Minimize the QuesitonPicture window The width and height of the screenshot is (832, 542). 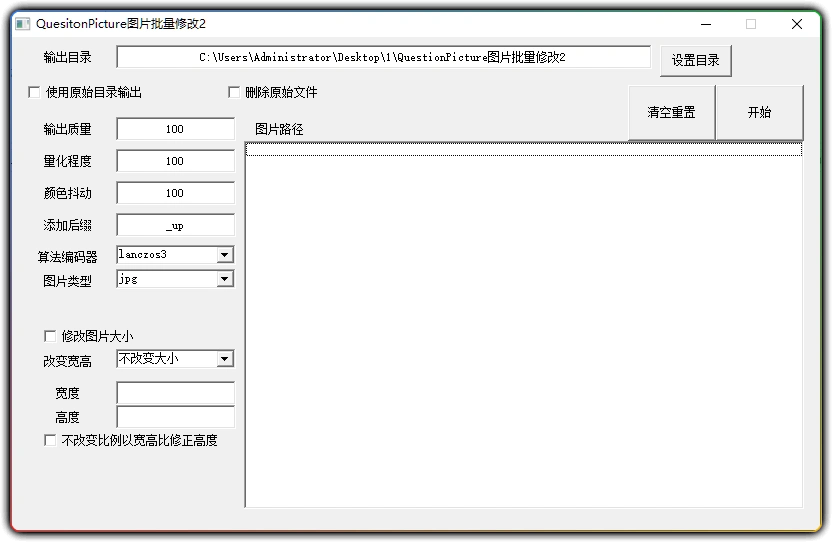[706, 24]
